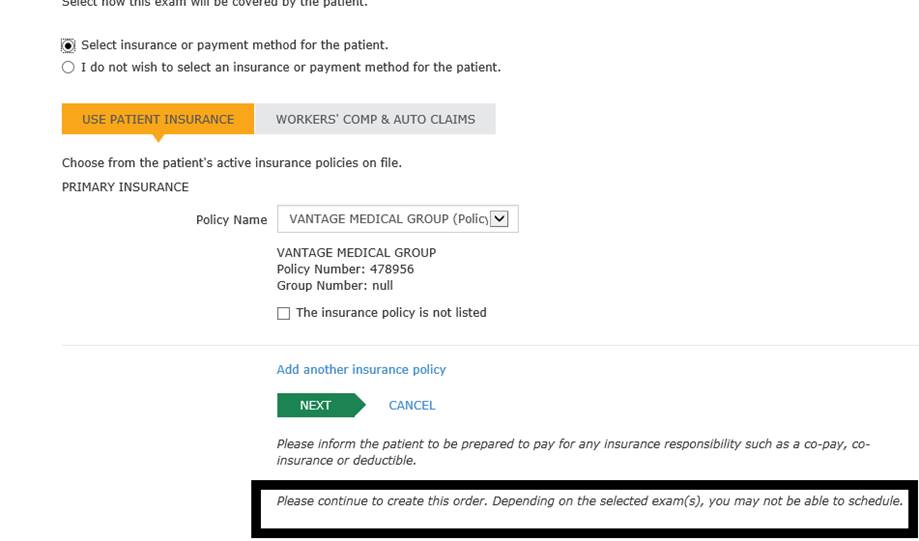Open the Policy Name dropdown arrow
919x541 pixels.
tap(500, 219)
